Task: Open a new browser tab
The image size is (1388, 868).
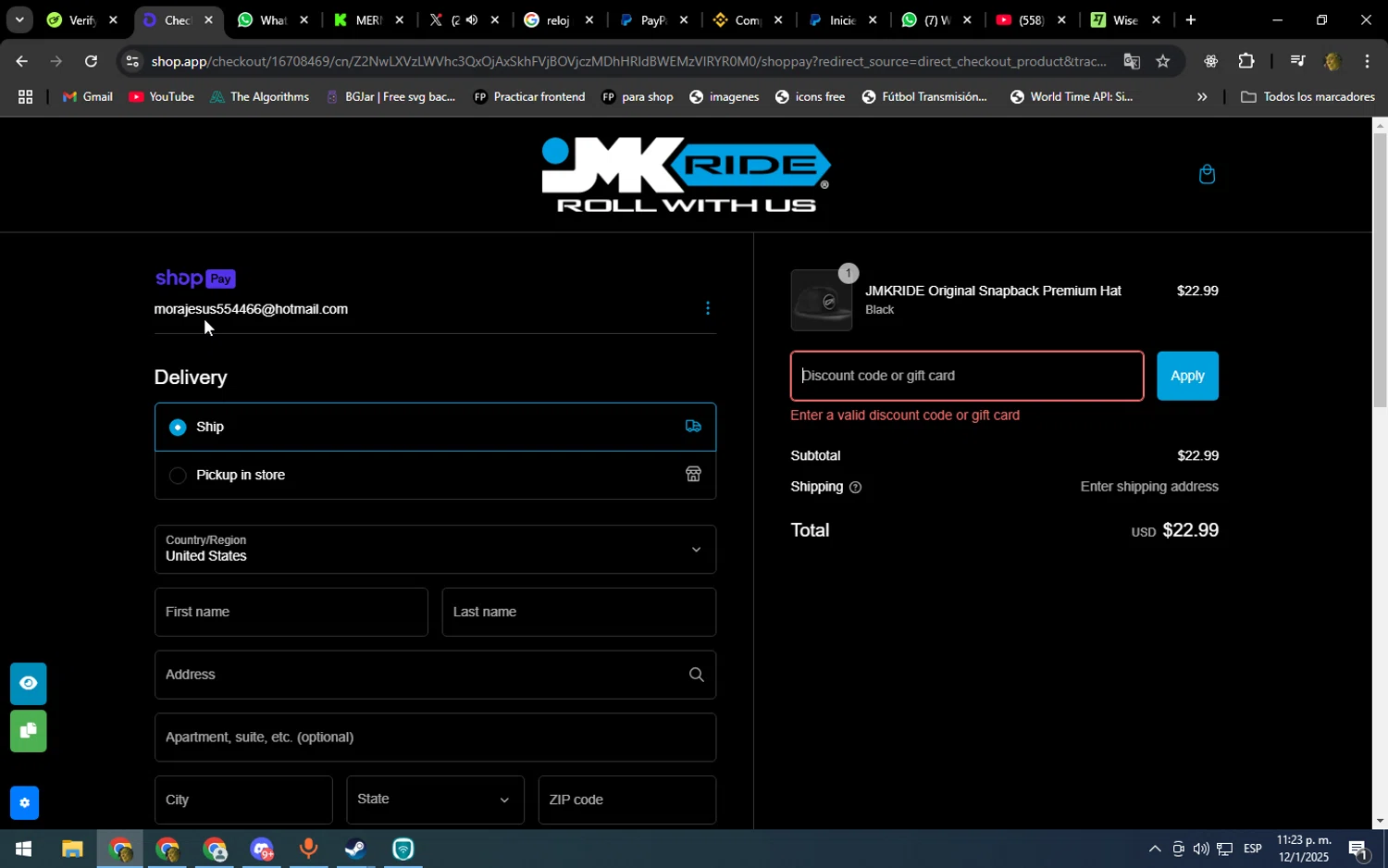Action: click(1191, 20)
